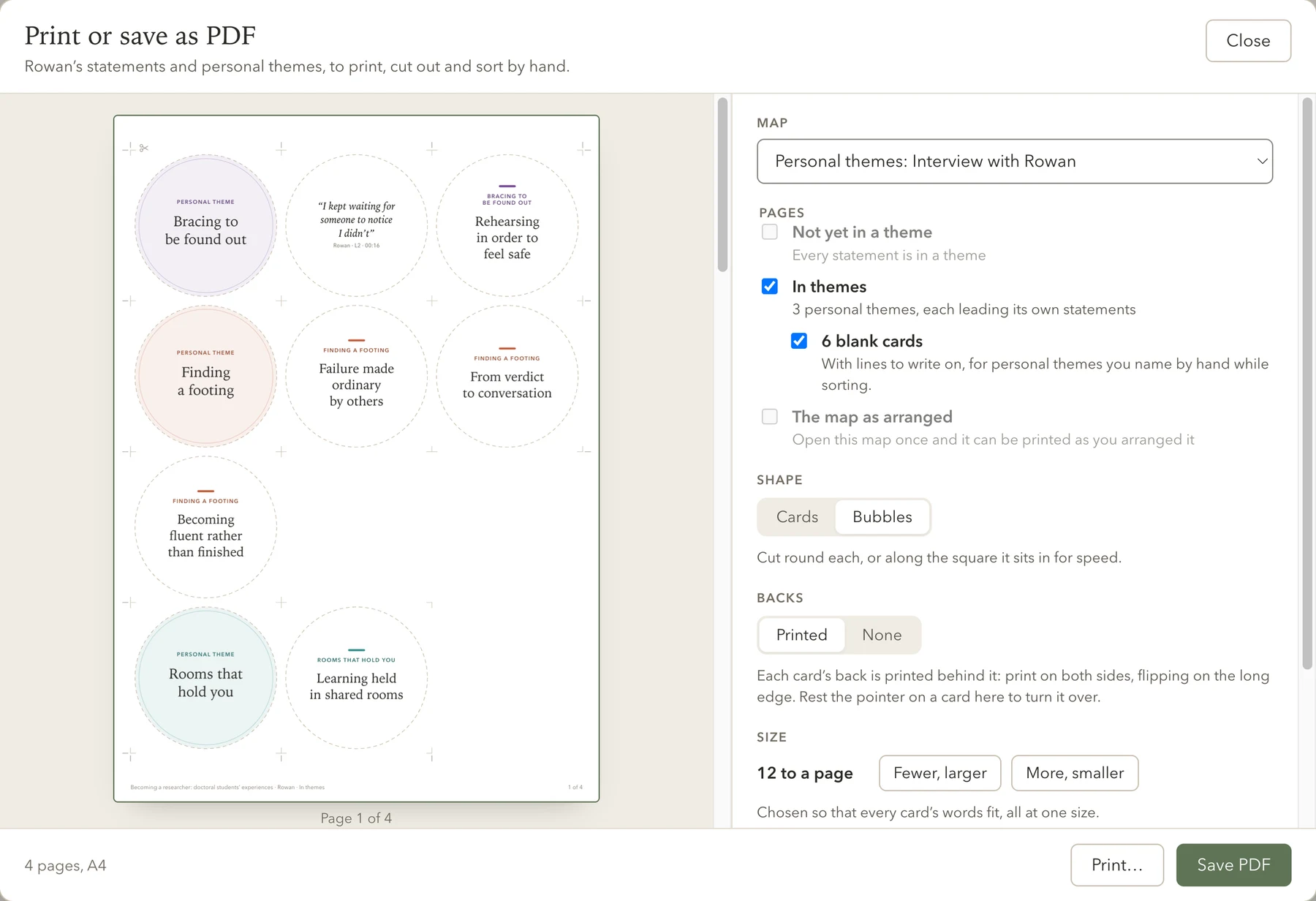Click the scissors cut-mark icon on preview
The height and width of the screenshot is (901, 1316).
click(143, 148)
